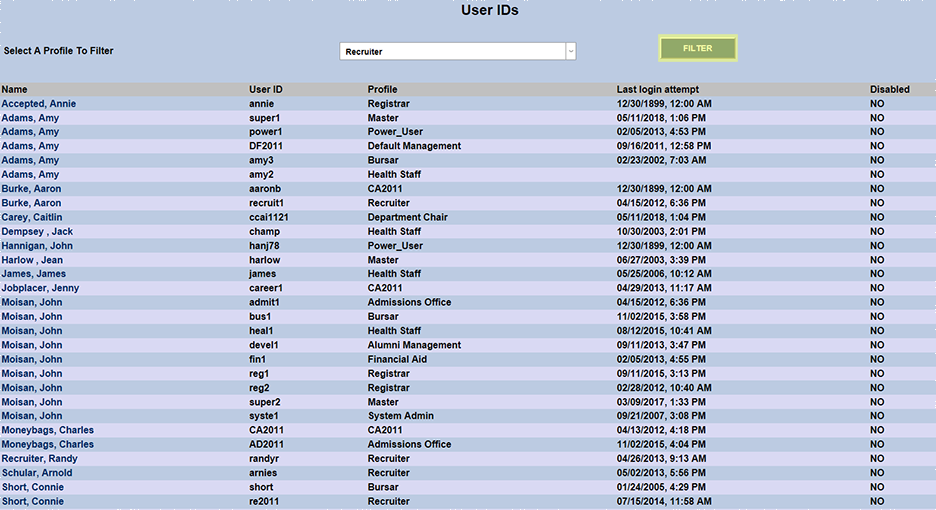Click the user ID 'arnies'
Screen dimensions: 936x510
click(263, 473)
